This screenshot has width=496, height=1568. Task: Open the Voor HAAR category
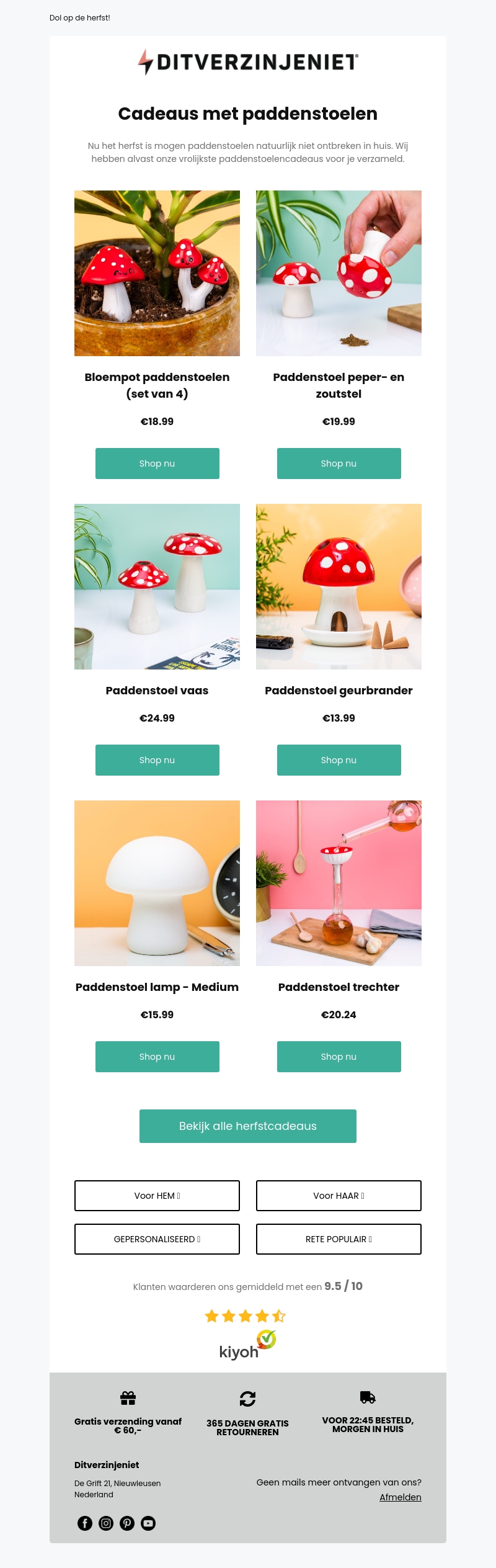tap(339, 1196)
